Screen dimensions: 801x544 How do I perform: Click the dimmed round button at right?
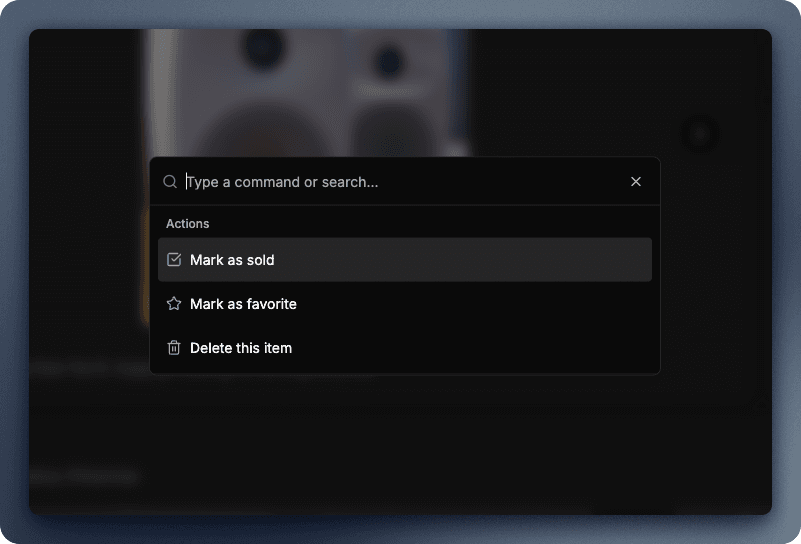[x=699, y=133]
